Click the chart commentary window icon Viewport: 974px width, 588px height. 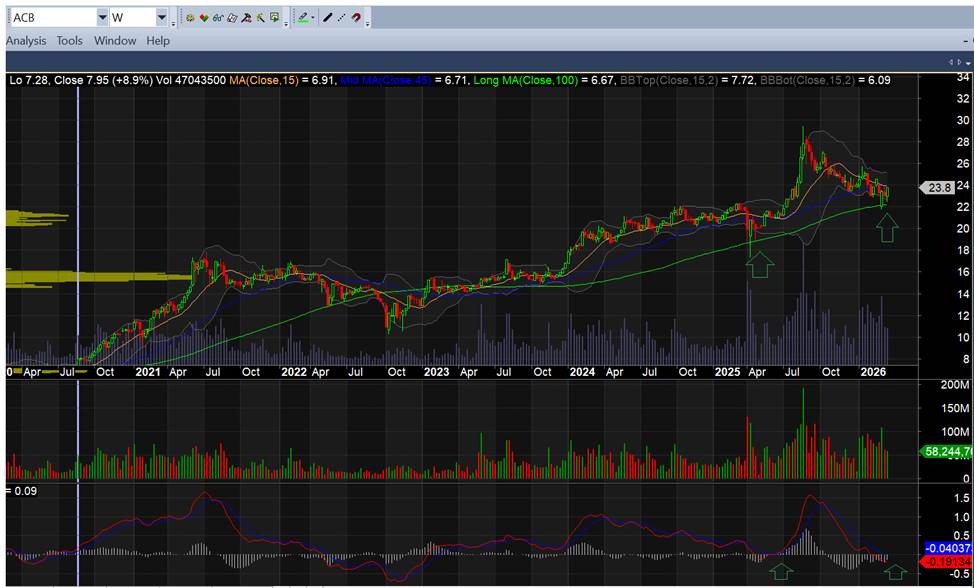(x=274, y=18)
